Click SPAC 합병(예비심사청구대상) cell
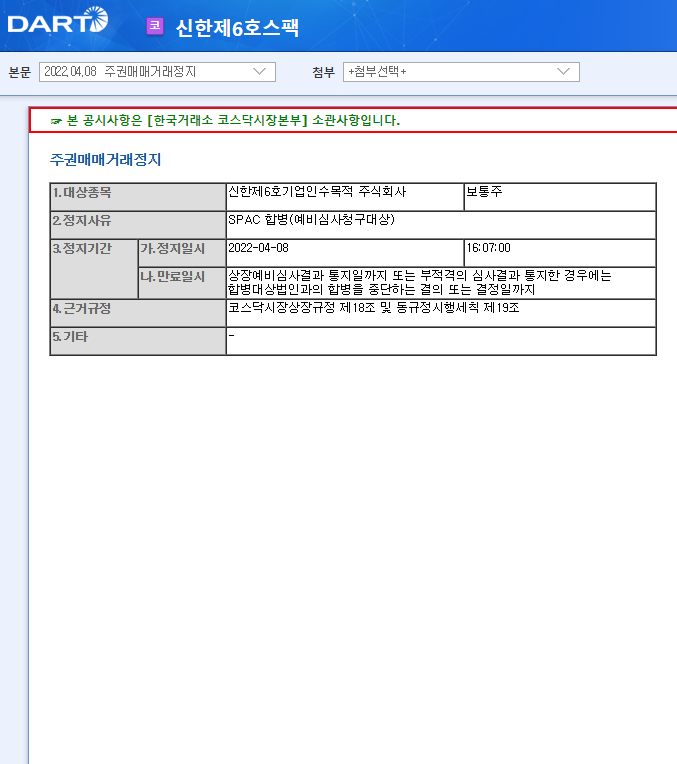Screen dimensions: 677x764 click(x=441, y=225)
